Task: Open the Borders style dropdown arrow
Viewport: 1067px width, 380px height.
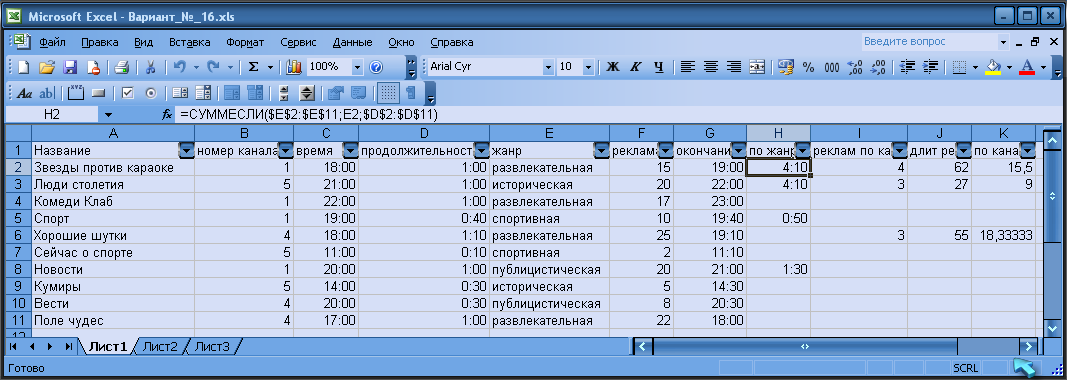Action: coord(975,67)
